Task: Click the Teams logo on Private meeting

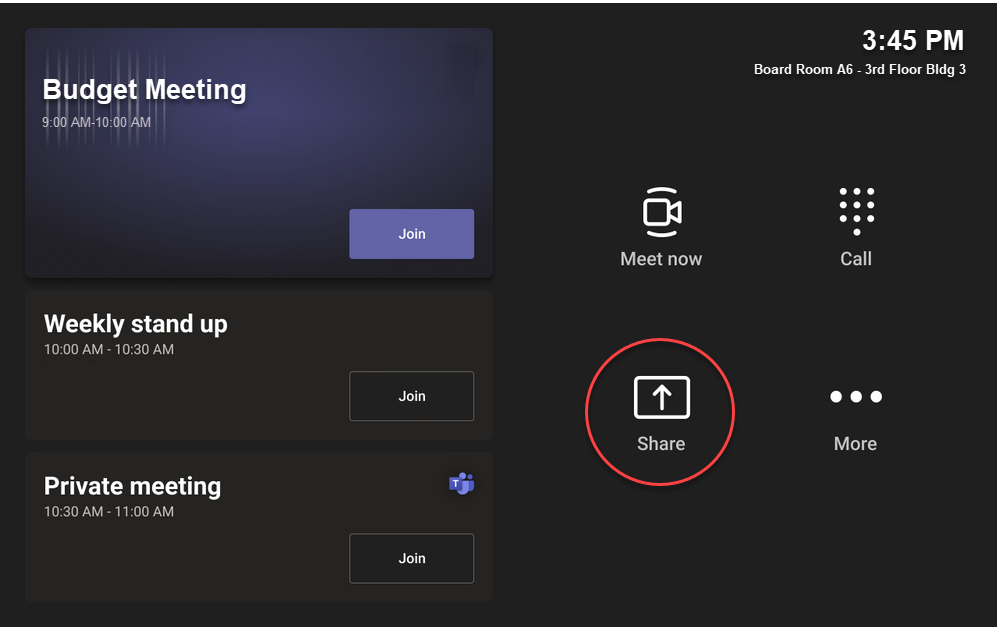Action: [x=461, y=483]
